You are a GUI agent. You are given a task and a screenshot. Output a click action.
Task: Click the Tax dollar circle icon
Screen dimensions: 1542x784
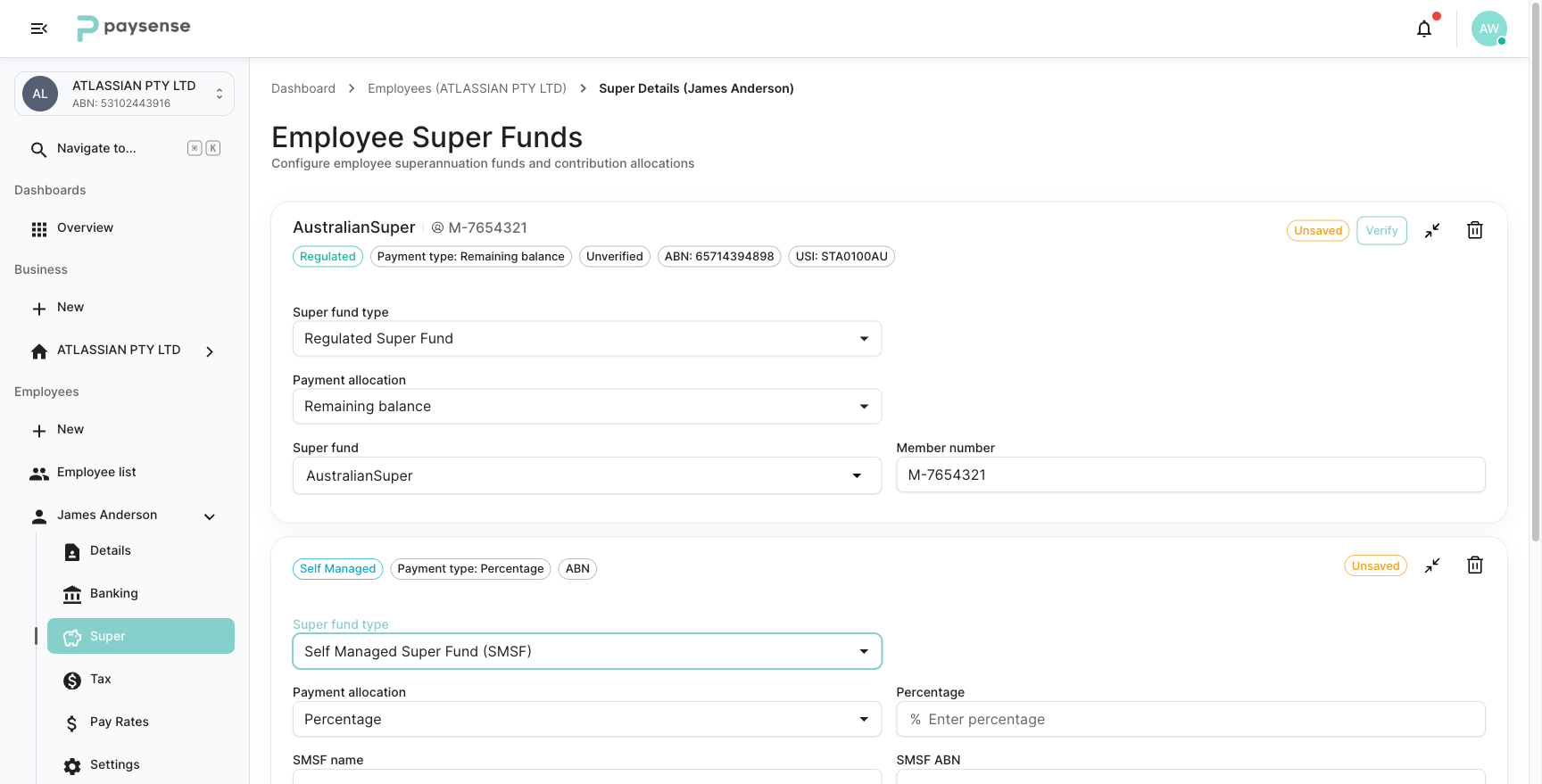click(72, 681)
